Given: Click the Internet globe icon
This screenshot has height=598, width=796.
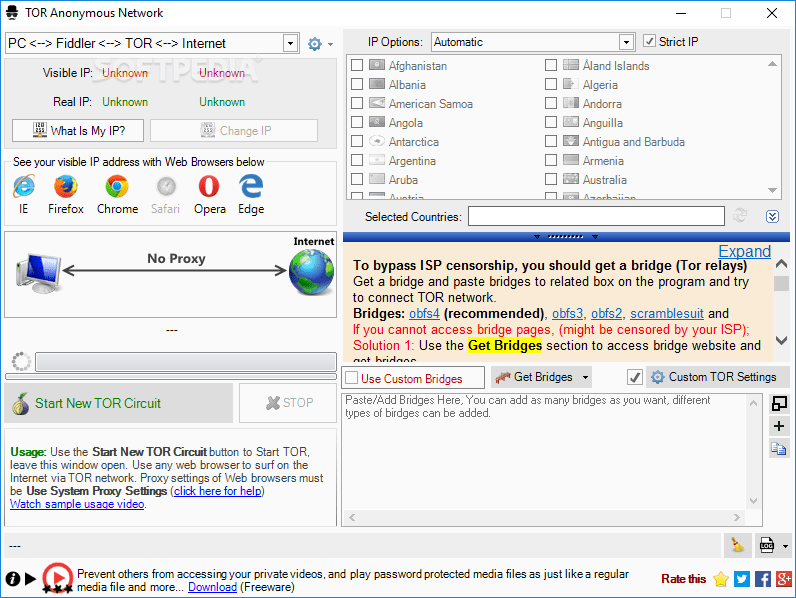Looking at the screenshot, I should point(311,272).
